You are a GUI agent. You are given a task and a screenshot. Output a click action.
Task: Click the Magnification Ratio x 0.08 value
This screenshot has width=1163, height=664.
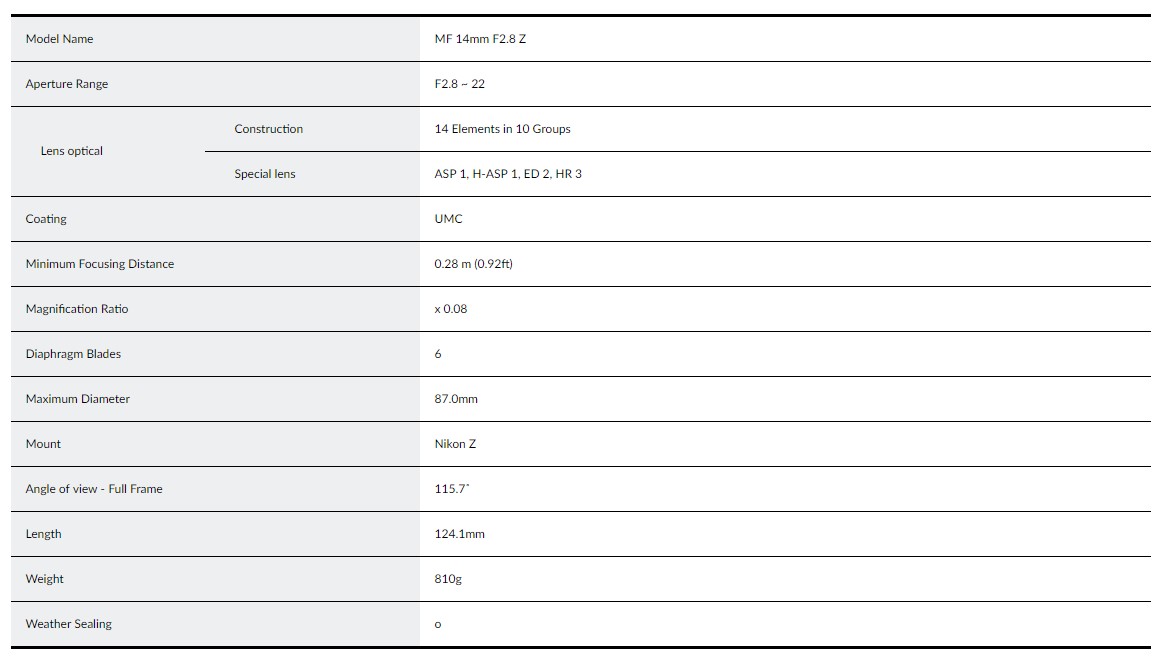[451, 309]
